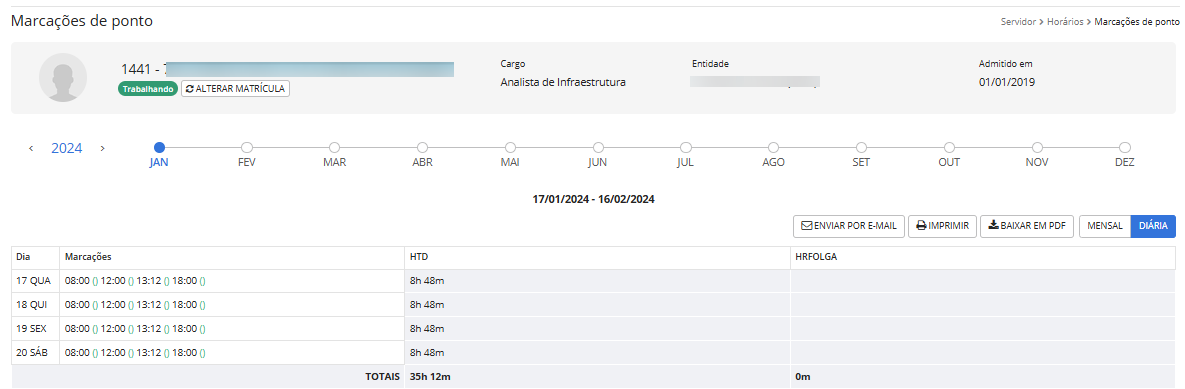
Task: Go to next year with right chevron
Action: click(x=103, y=149)
